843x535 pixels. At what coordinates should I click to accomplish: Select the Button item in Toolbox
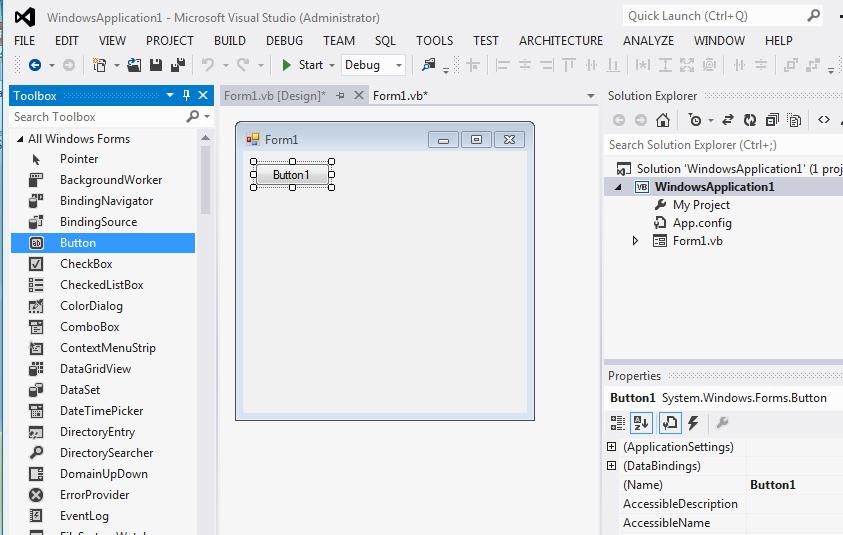(x=103, y=243)
